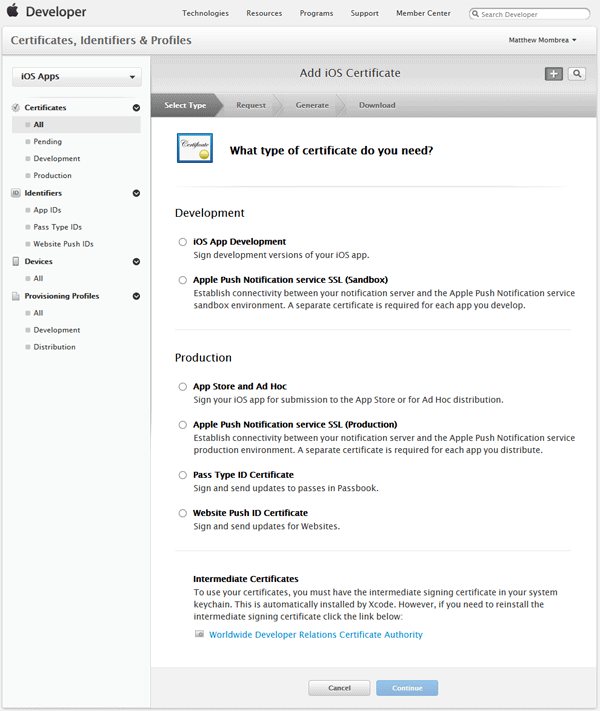Click the Provisioning Profiles document icon

(x=15, y=296)
